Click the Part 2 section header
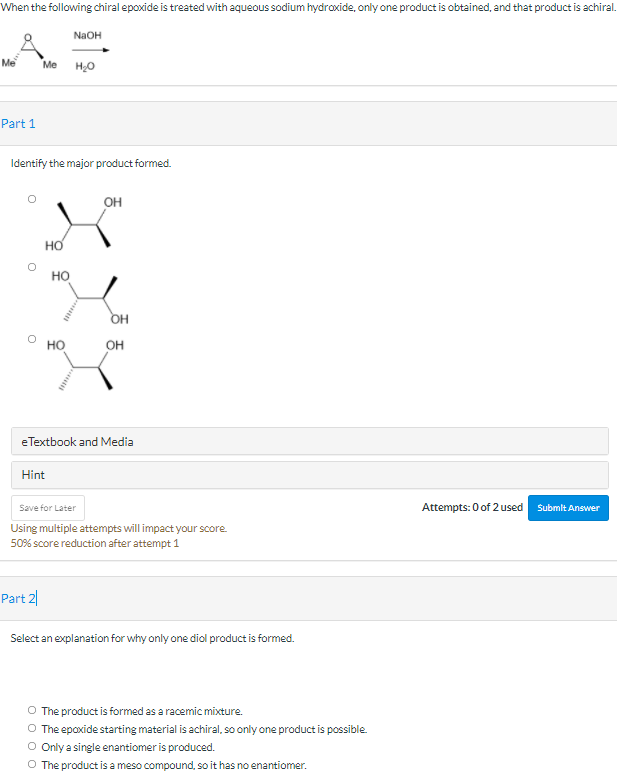617x780 pixels. click(x=19, y=598)
